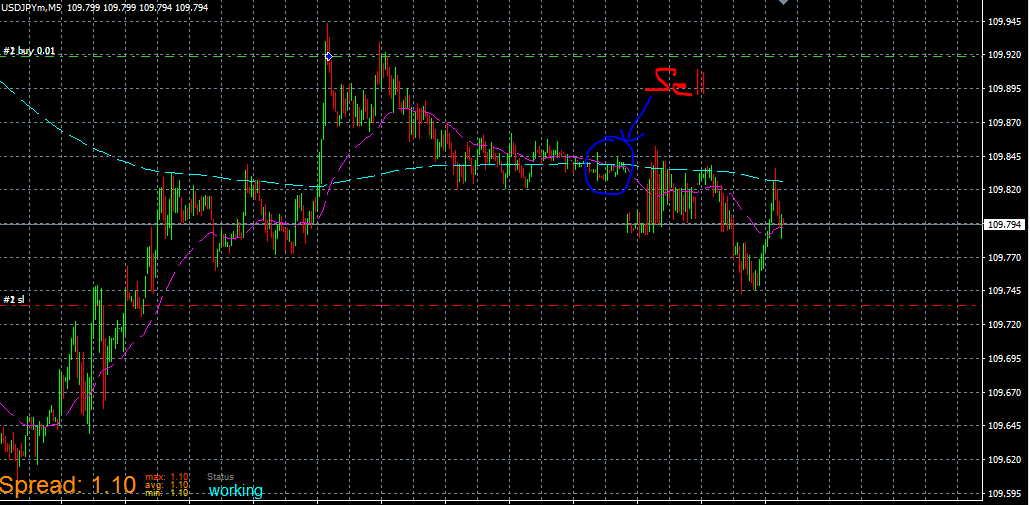The height and width of the screenshot is (505, 1030).
Task: Click the 'min: 1.10' spread value
Action: click(168, 493)
